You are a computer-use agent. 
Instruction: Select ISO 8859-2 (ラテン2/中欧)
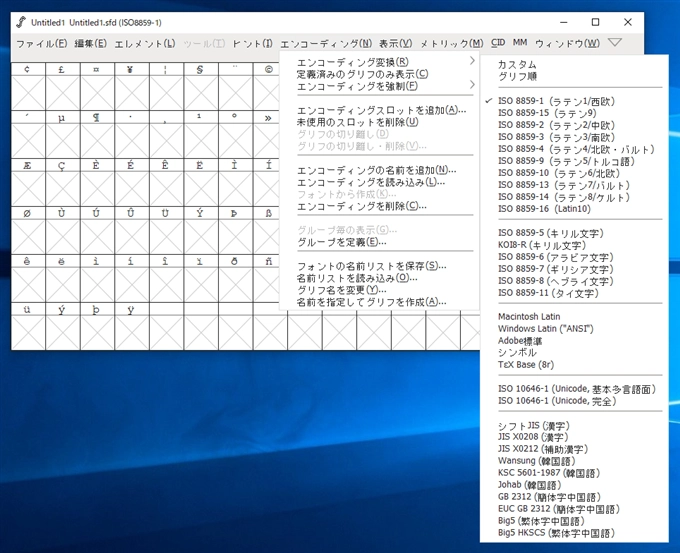574,125
